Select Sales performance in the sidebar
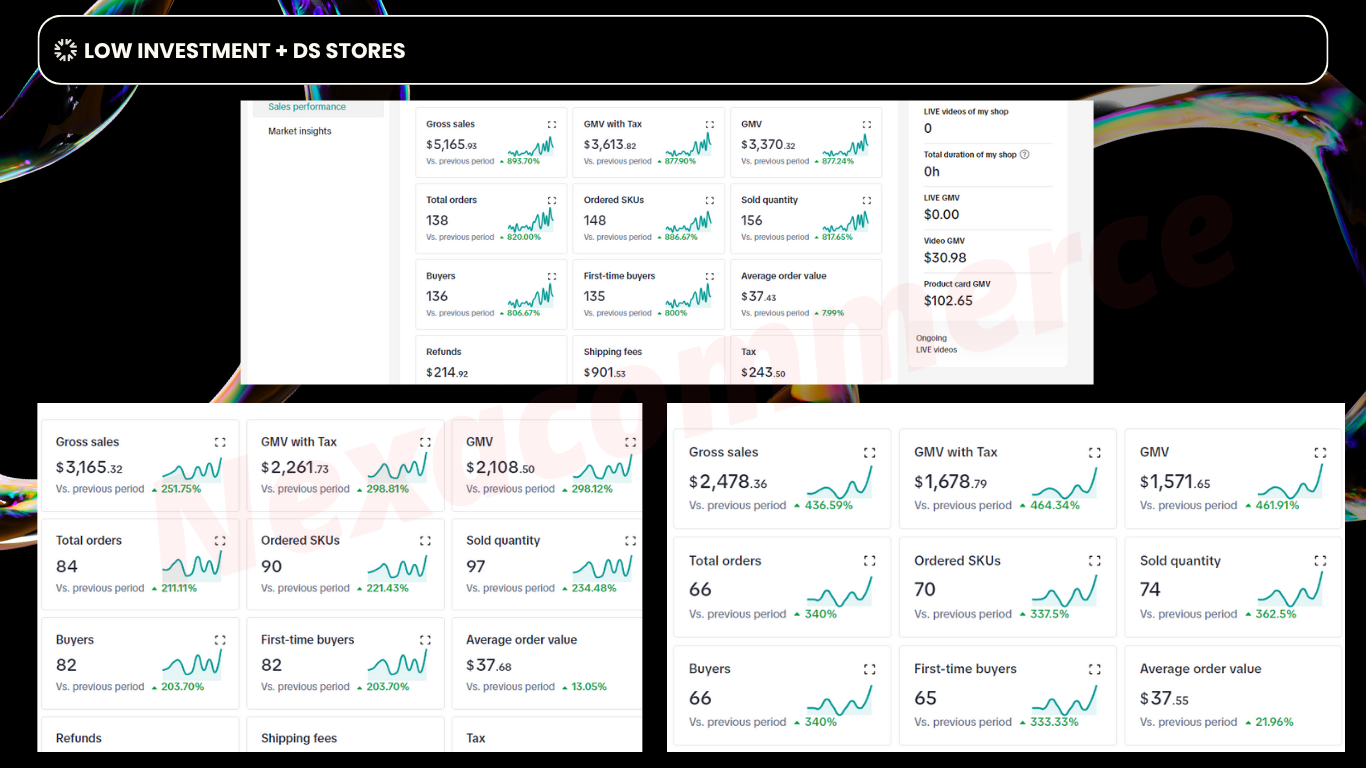Screen dimensions: 1366x768 [307, 107]
